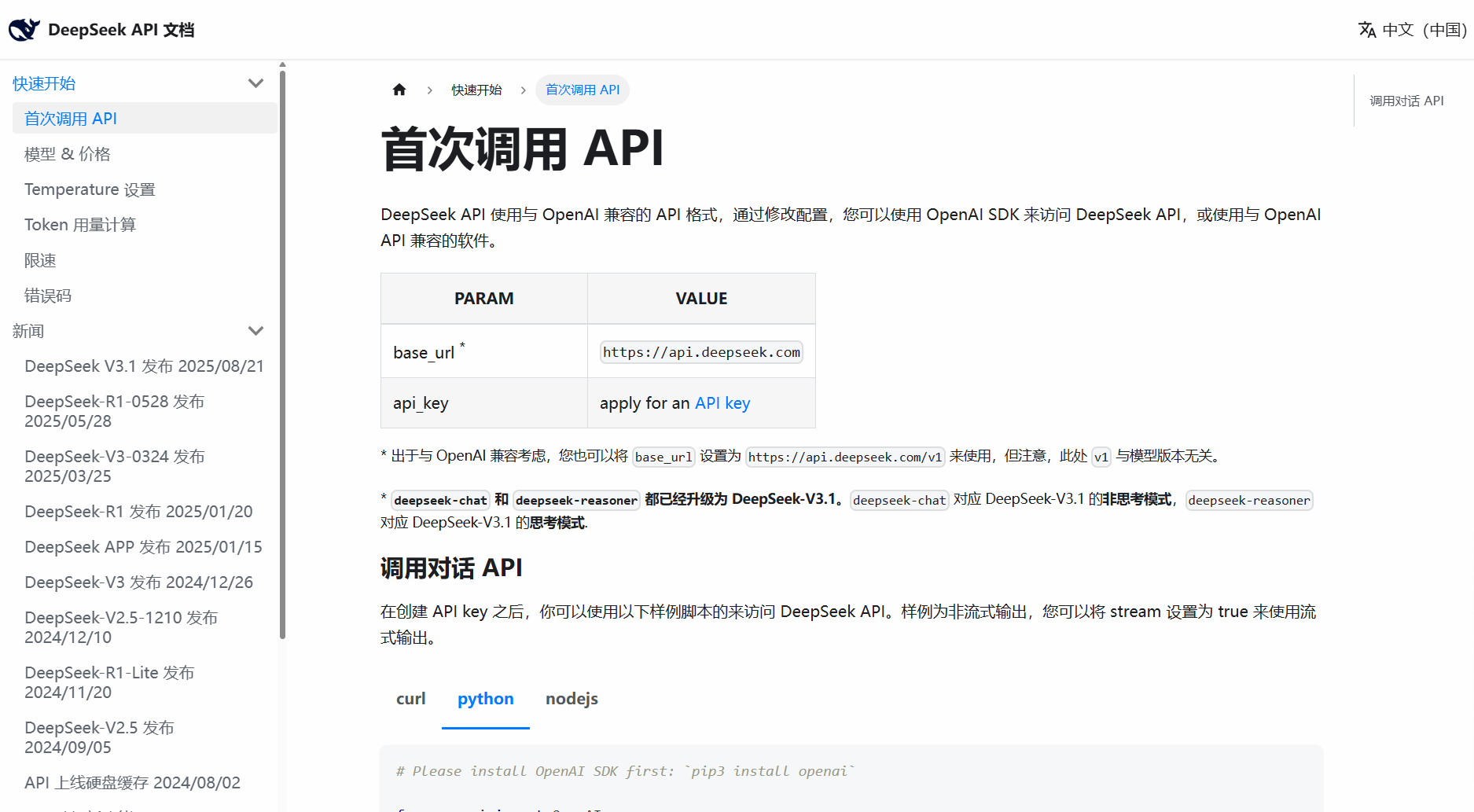This screenshot has height=812, width=1474.
Task: Click the language translate icon
Action: point(1367,30)
